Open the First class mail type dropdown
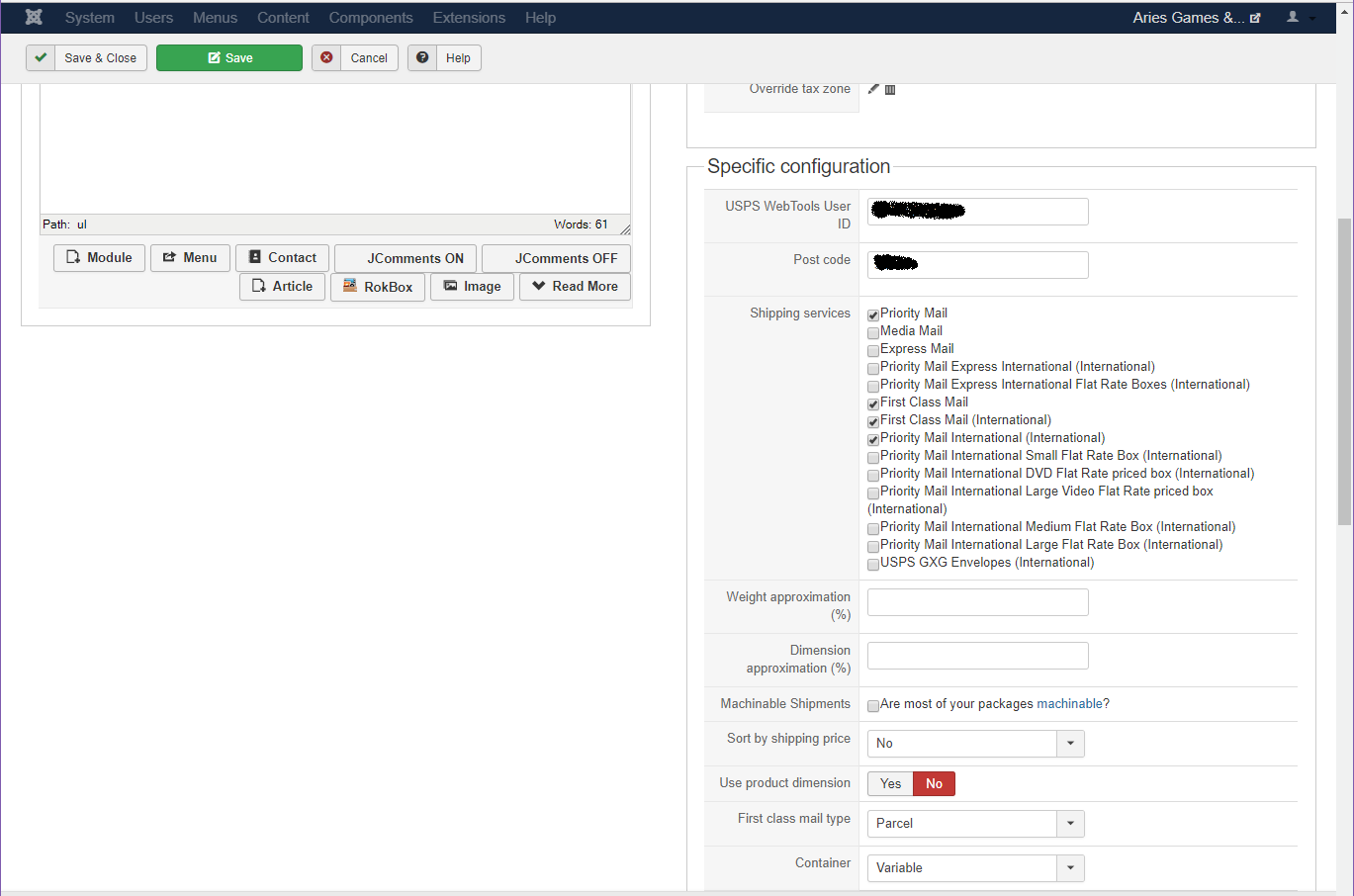The width and height of the screenshot is (1354, 896). pos(976,824)
